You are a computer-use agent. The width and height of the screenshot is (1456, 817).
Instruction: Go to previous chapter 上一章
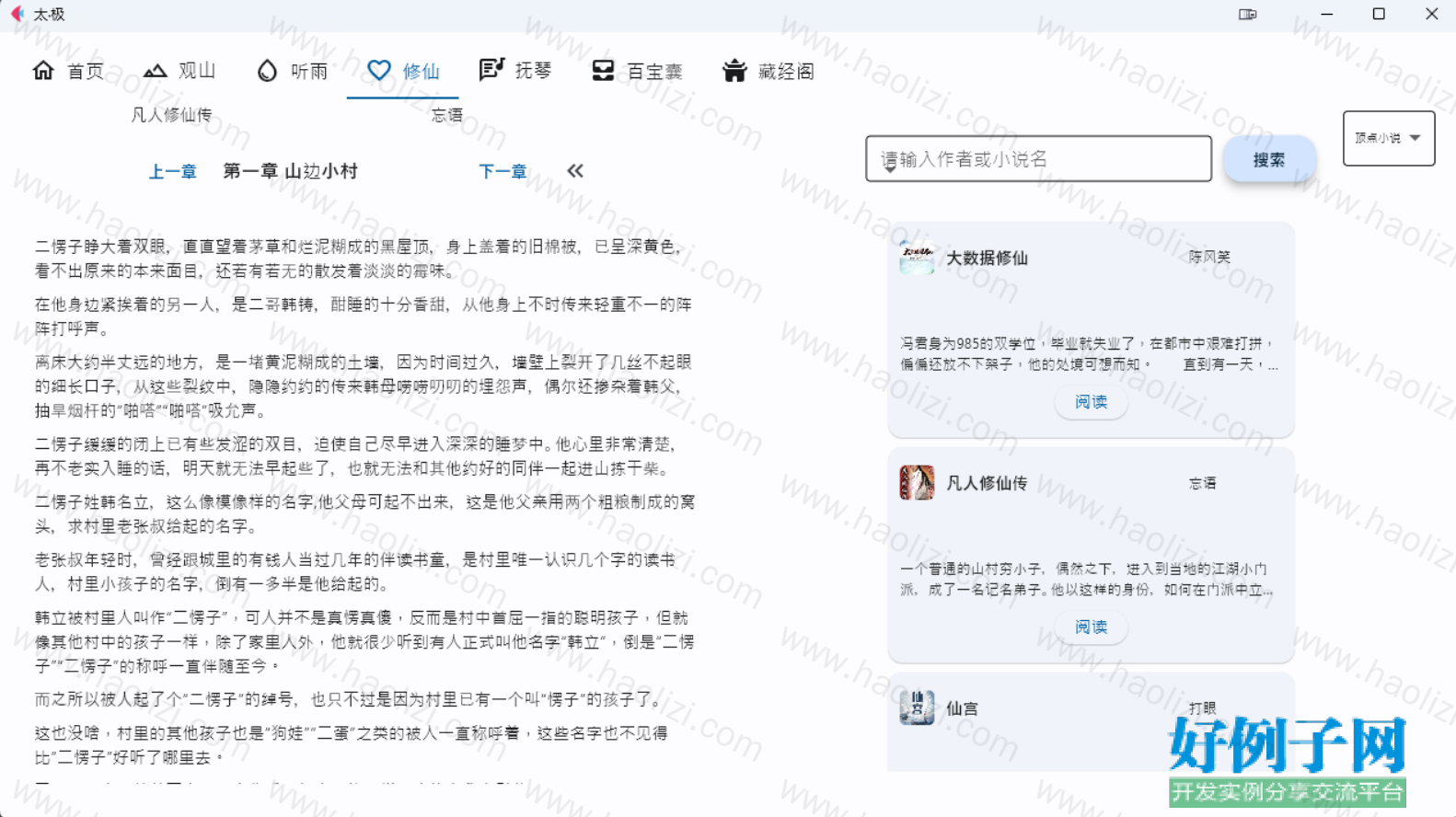[173, 171]
